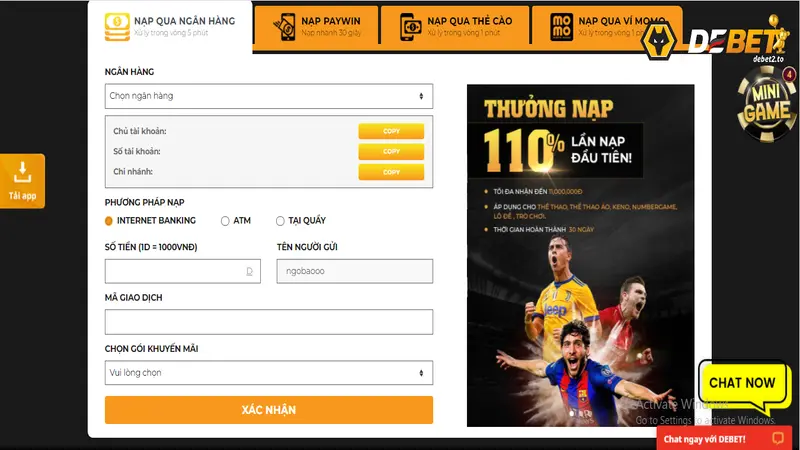Expand the Vui lòng chọn promotion dropdown
Image resolution: width=800 pixels, height=450 pixels.
[269, 373]
